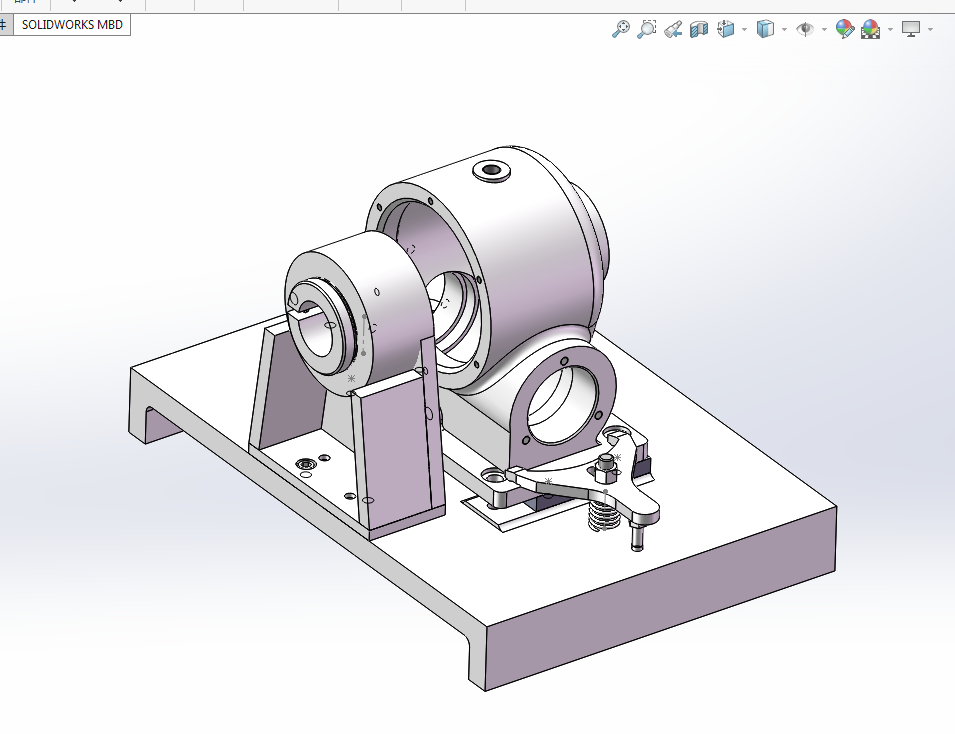Open the Hide/Show Items dropdown arrow

824,29
